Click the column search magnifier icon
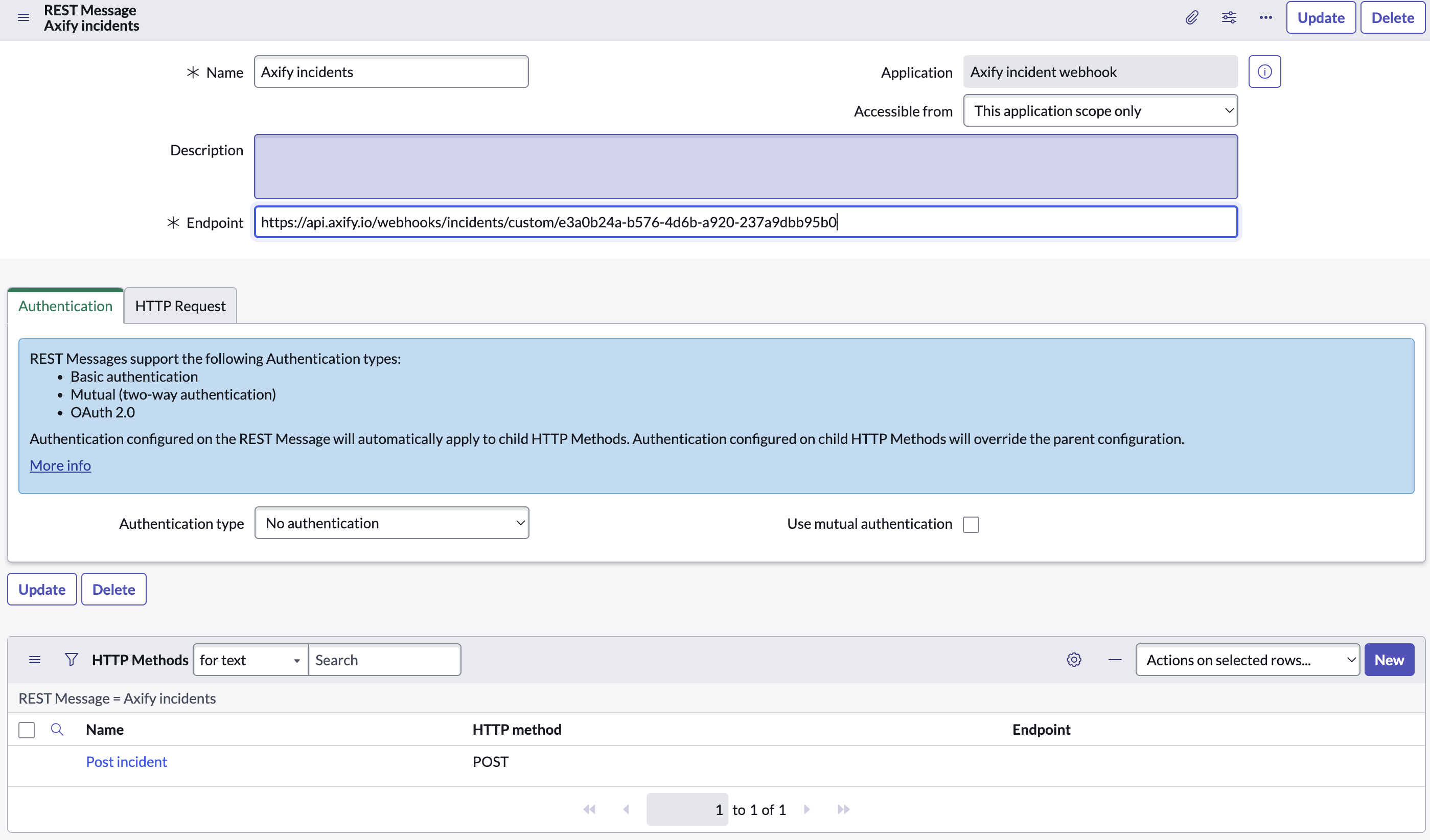The width and height of the screenshot is (1430, 840). pyautogui.click(x=57, y=730)
